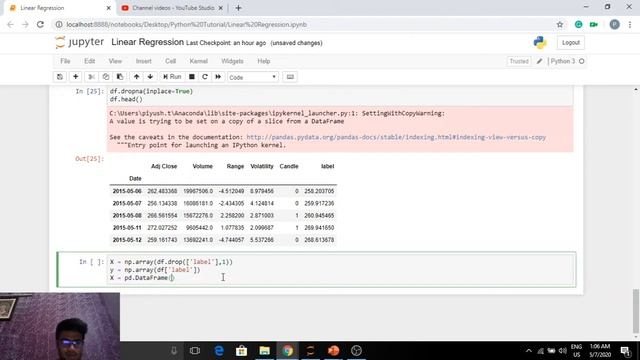Open the Widgets menu
Image resolution: width=640 pixels, height=360 pixels.
point(232,61)
